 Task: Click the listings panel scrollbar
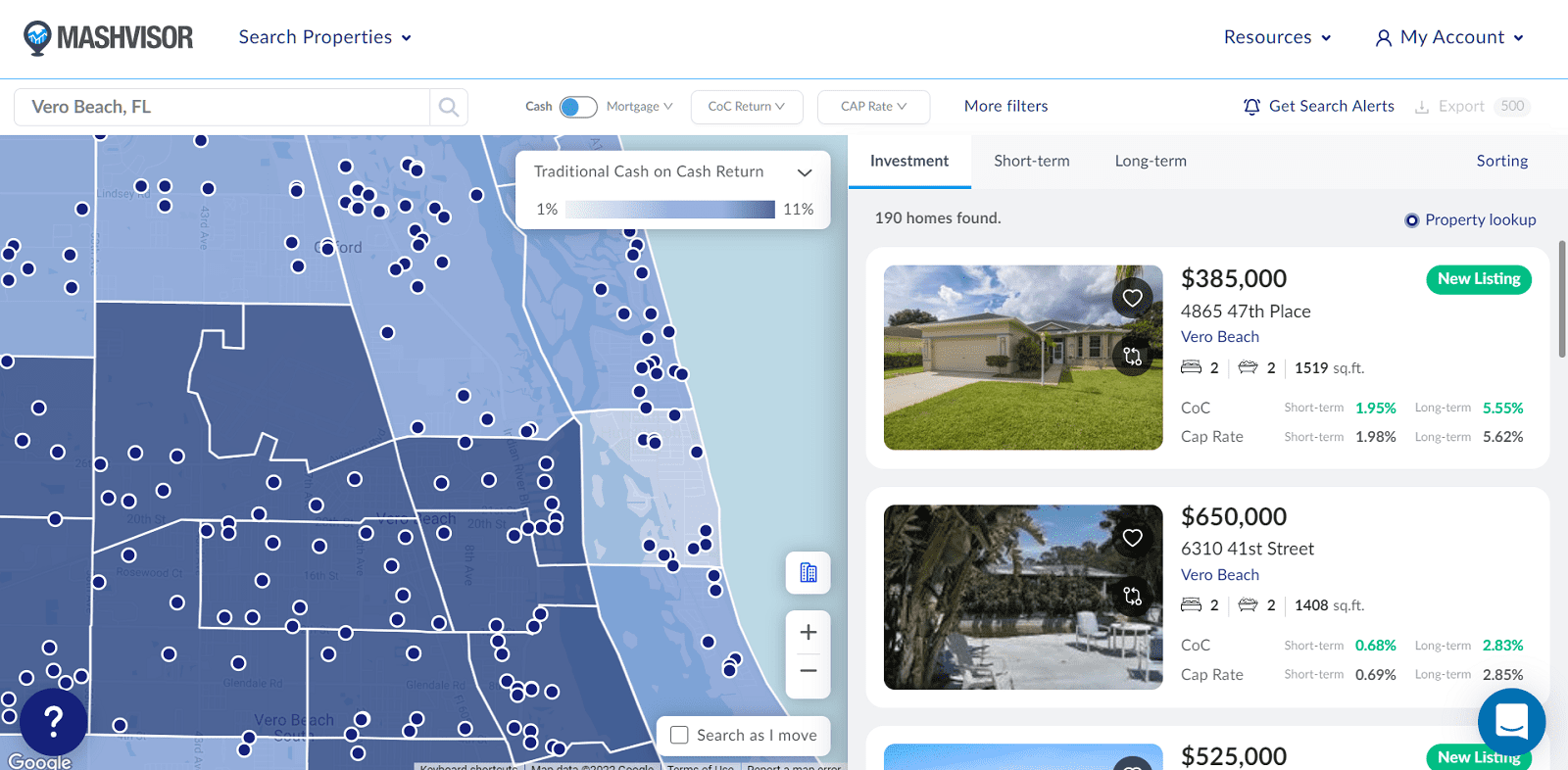click(1562, 299)
